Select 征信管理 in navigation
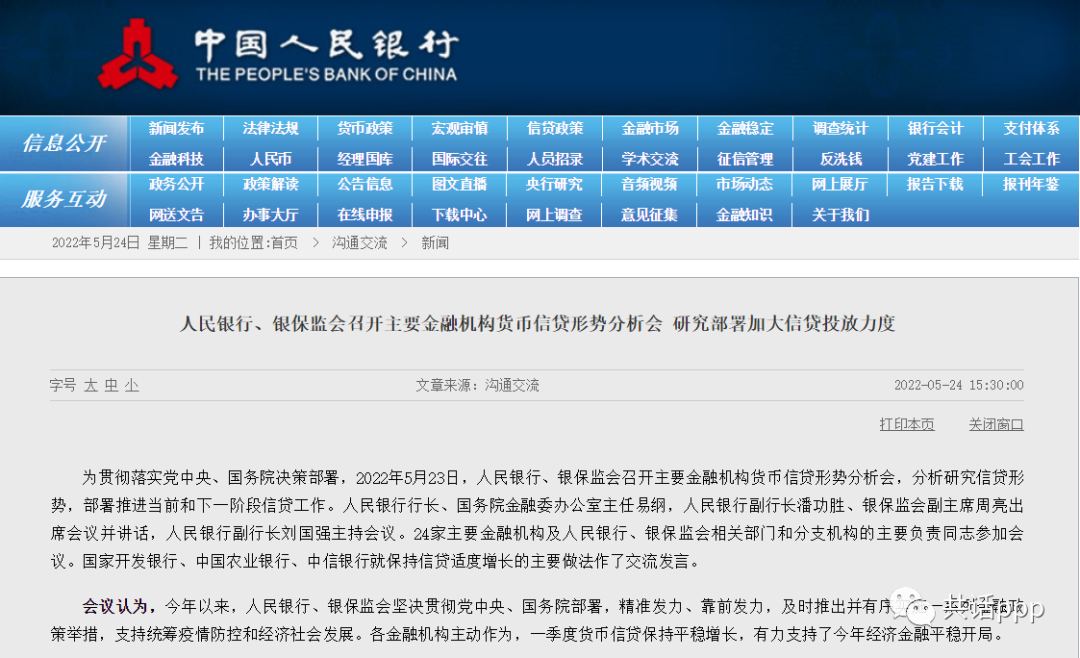The width and height of the screenshot is (1080, 658). [745, 159]
